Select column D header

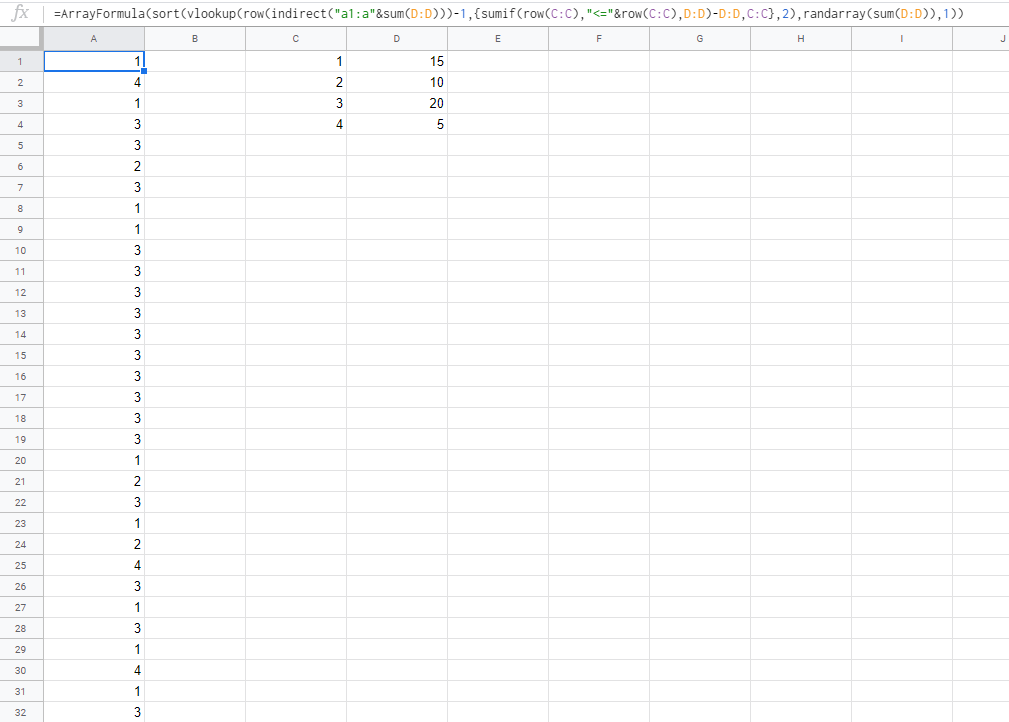(397, 39)
